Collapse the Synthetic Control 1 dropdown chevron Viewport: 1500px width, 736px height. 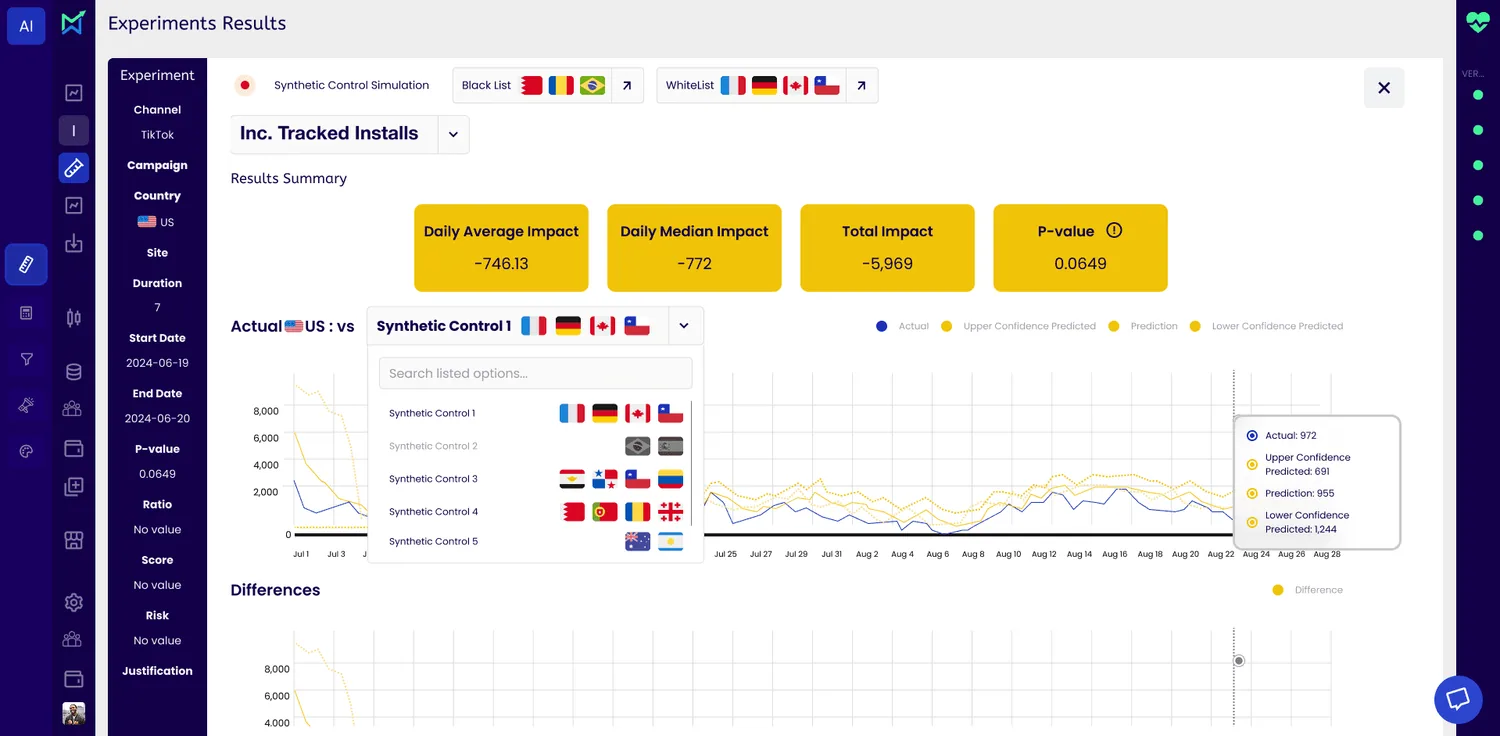pyautogui.click(x=684, y=326)
